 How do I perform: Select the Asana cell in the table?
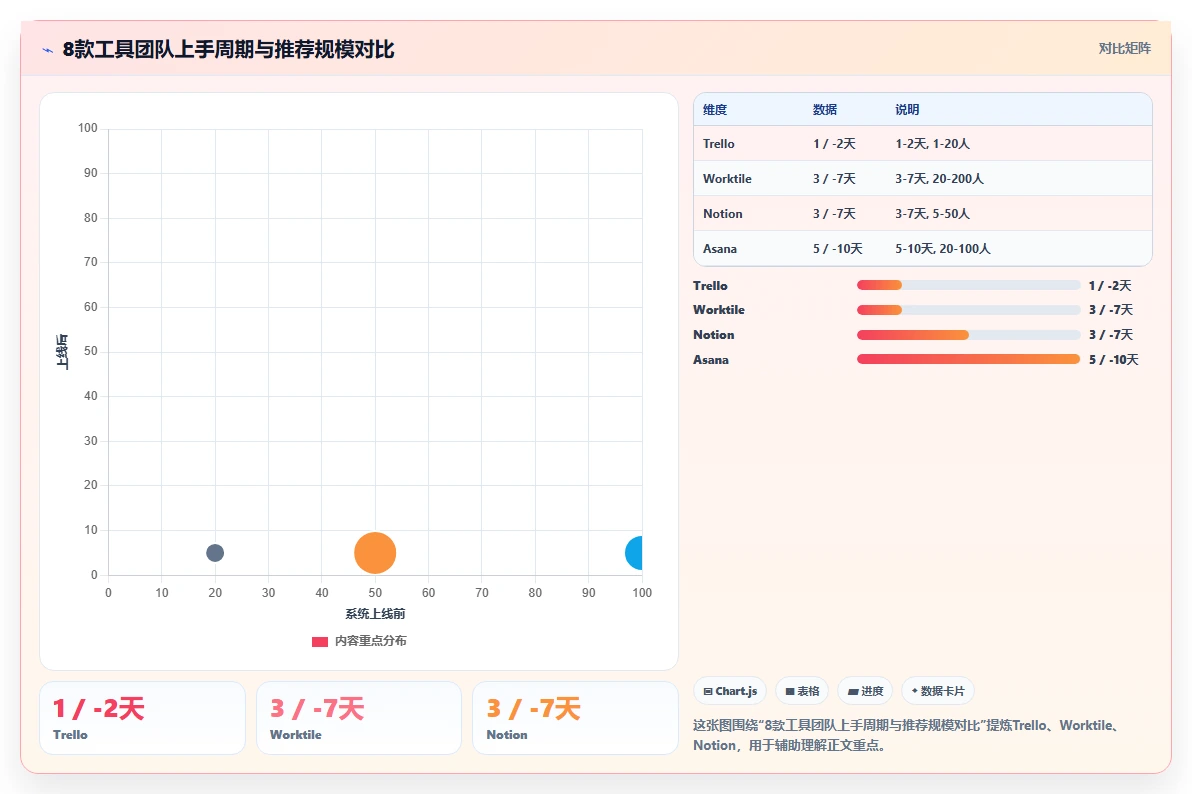[x=719, y=249]
